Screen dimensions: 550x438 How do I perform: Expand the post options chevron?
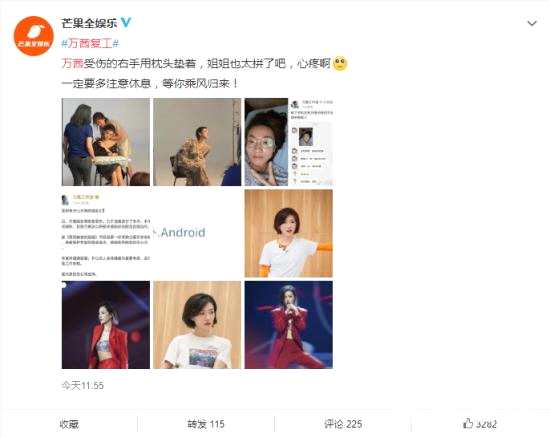(x=532, y=23)
